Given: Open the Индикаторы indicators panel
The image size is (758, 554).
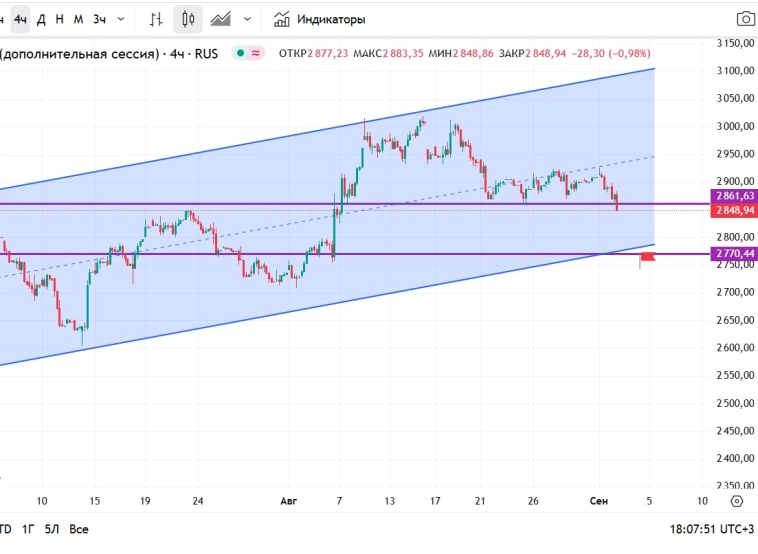Looking at the screenshot, I should 320,19.
